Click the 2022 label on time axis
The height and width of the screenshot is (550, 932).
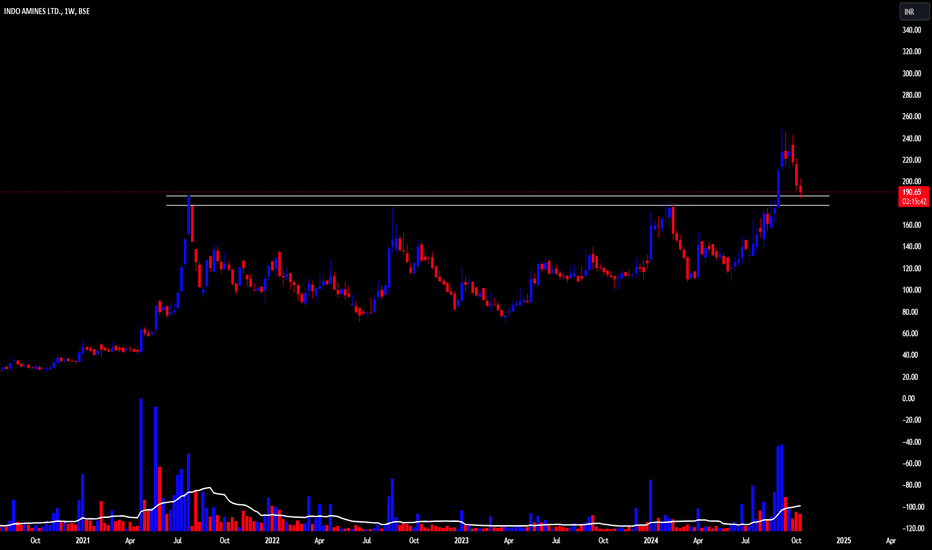tap(272, 540)
